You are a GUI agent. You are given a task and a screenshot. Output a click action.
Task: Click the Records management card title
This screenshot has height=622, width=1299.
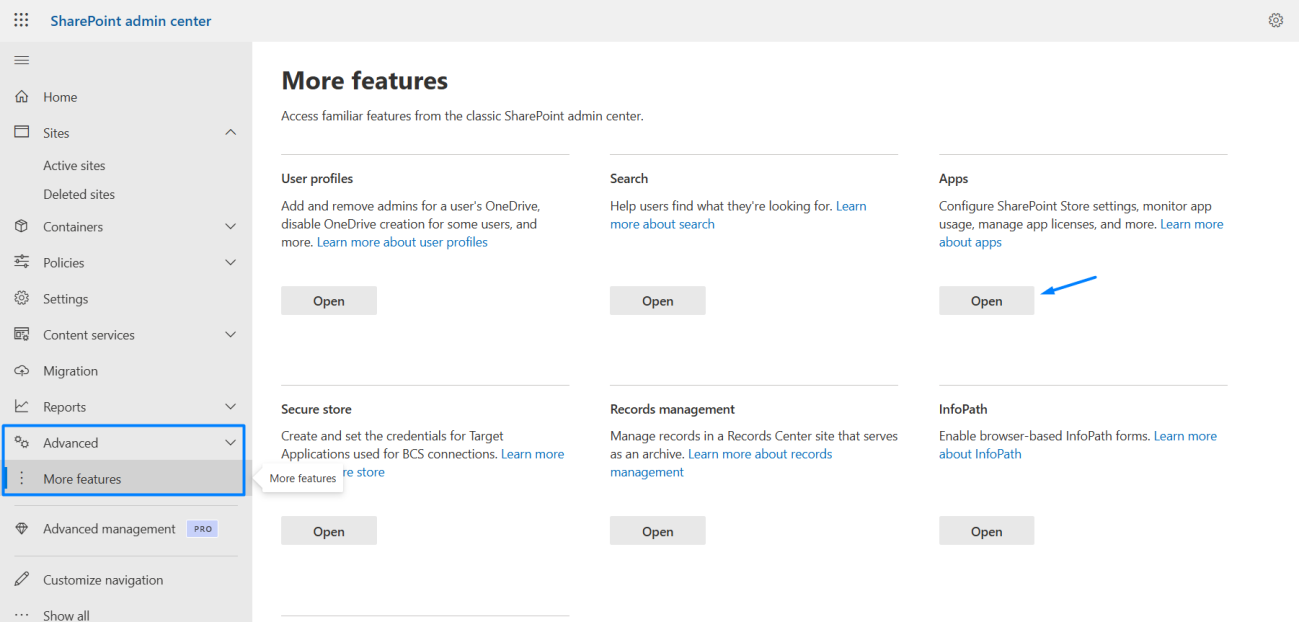coord(672,409)
